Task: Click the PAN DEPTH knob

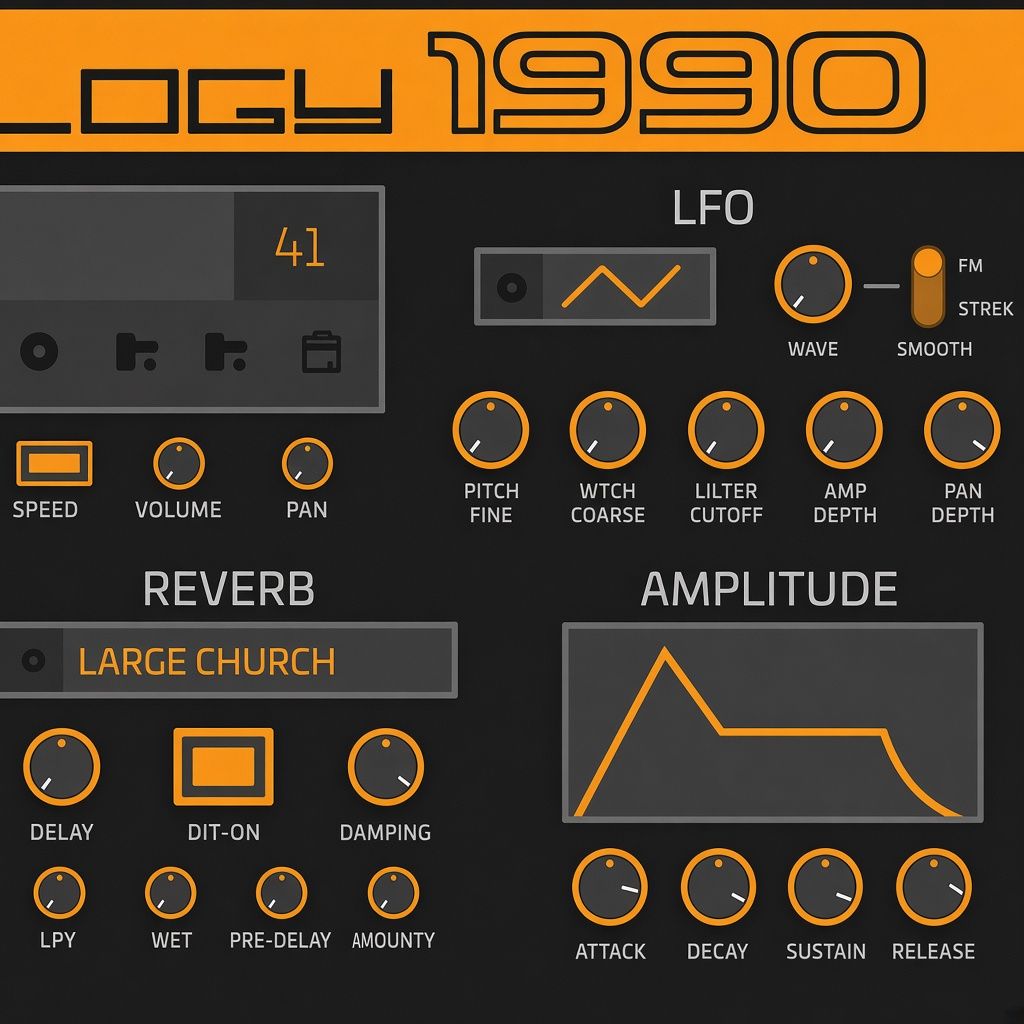Action: click(x=962, y=430)
